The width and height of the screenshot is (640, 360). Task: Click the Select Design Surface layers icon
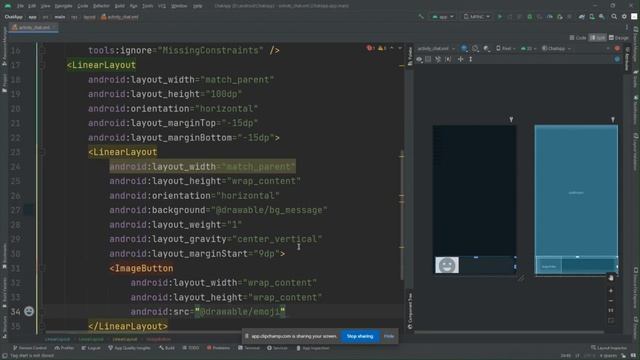464,49
